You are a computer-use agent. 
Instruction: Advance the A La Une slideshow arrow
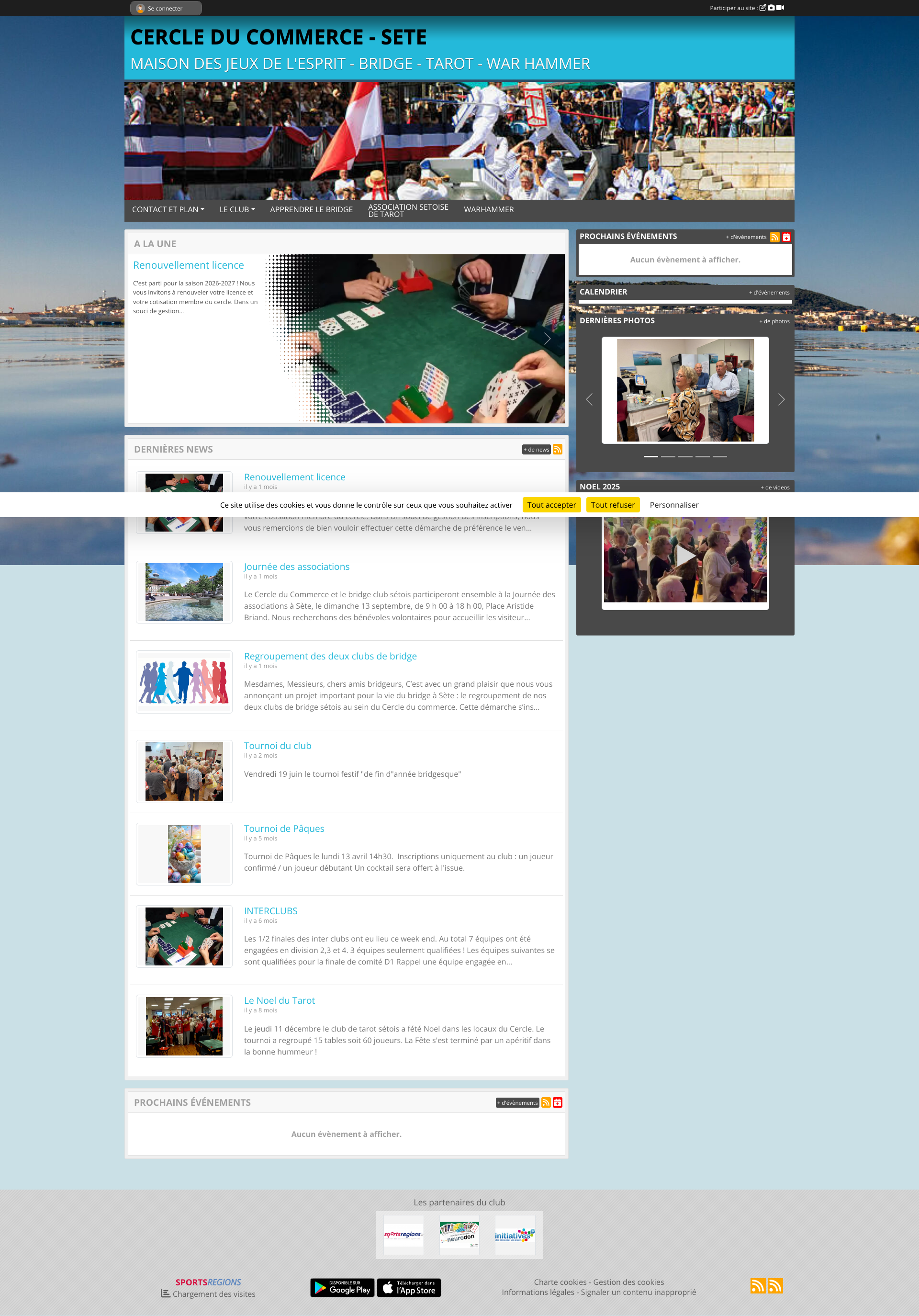[547, 339]
